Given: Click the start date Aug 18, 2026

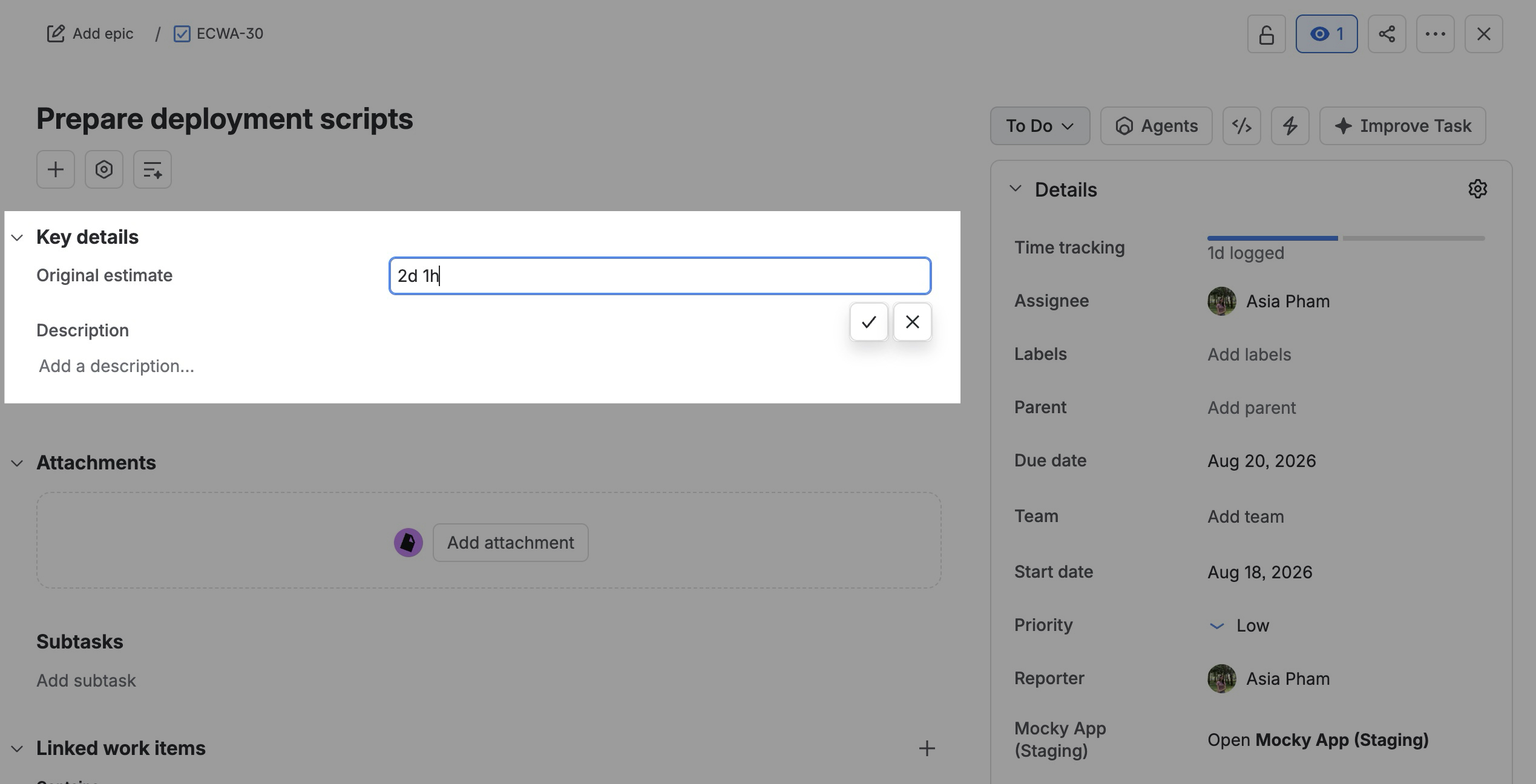Looking at the screenshot, I should [x=1260, y=572].
